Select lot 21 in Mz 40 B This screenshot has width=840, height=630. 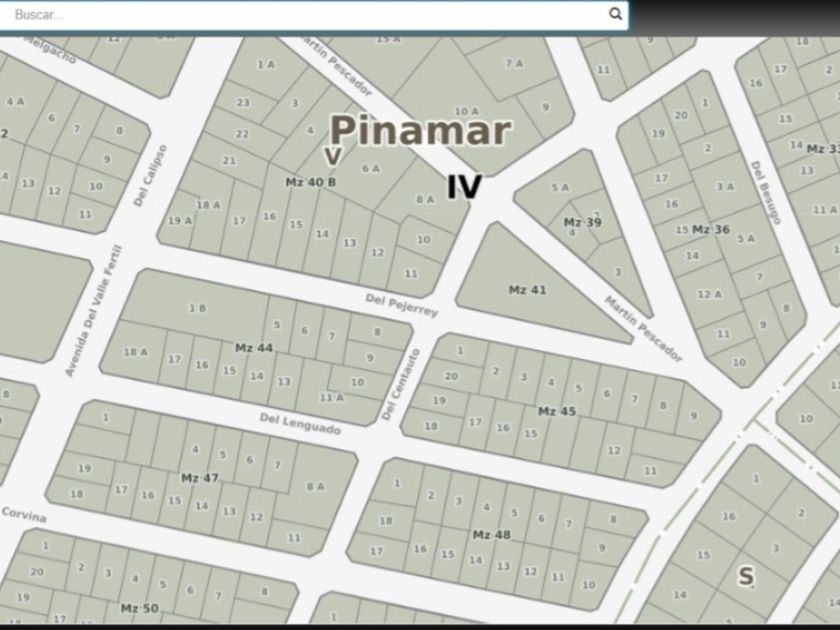click(229, 160)
